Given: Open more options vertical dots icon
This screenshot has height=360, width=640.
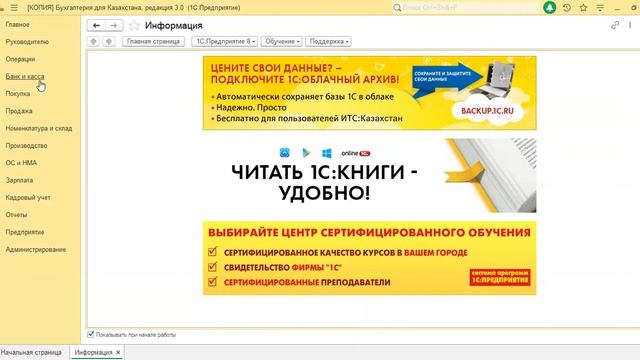Looking at the screenshot, I should coord(630,25).
